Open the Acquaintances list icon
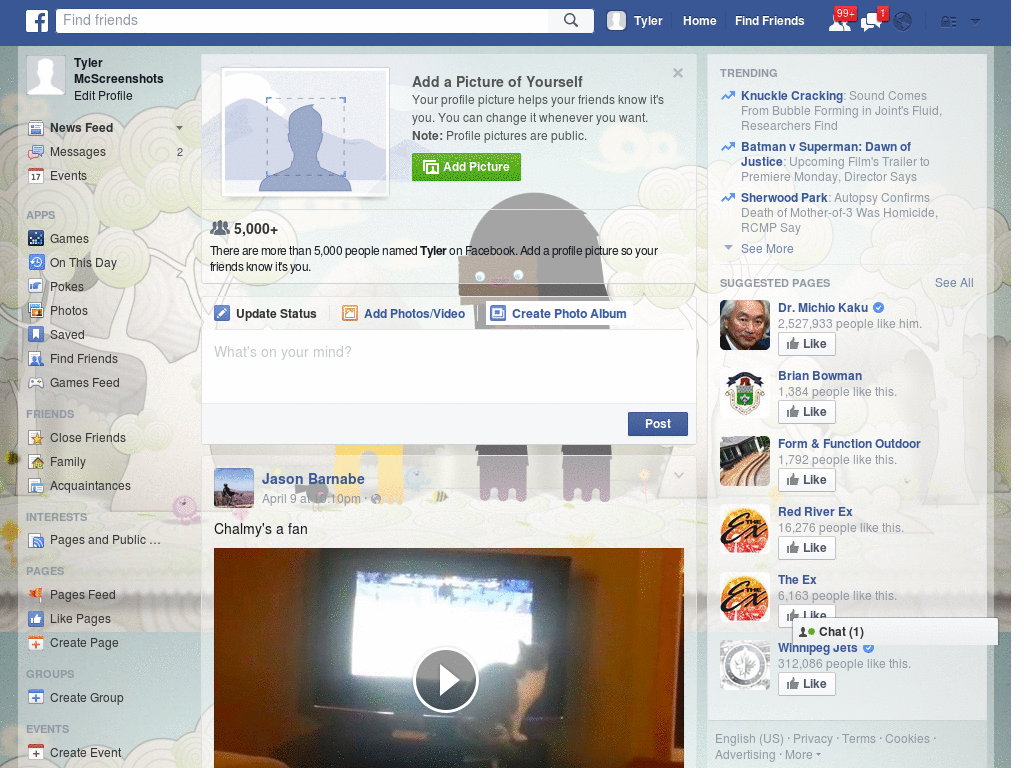 (36, 487)
